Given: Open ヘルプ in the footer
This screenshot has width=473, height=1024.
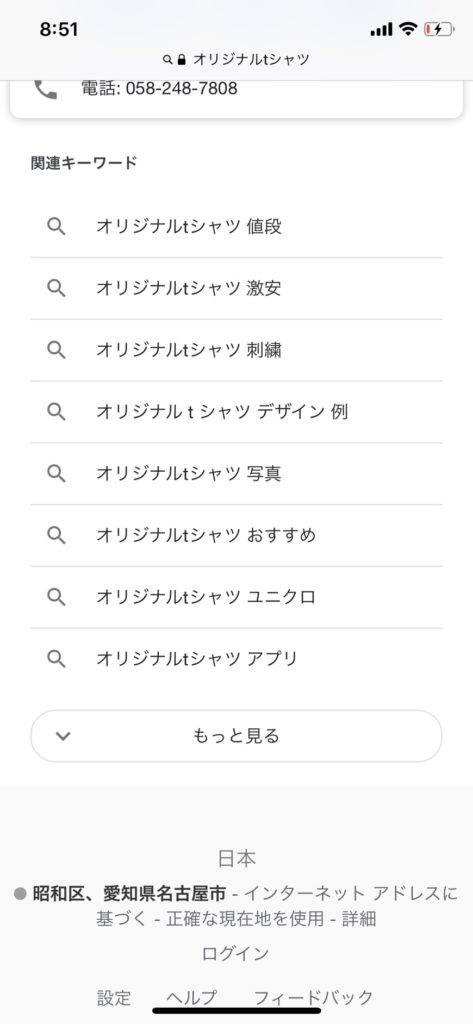Looking at the screenshot, I should (x=191, y=997).
